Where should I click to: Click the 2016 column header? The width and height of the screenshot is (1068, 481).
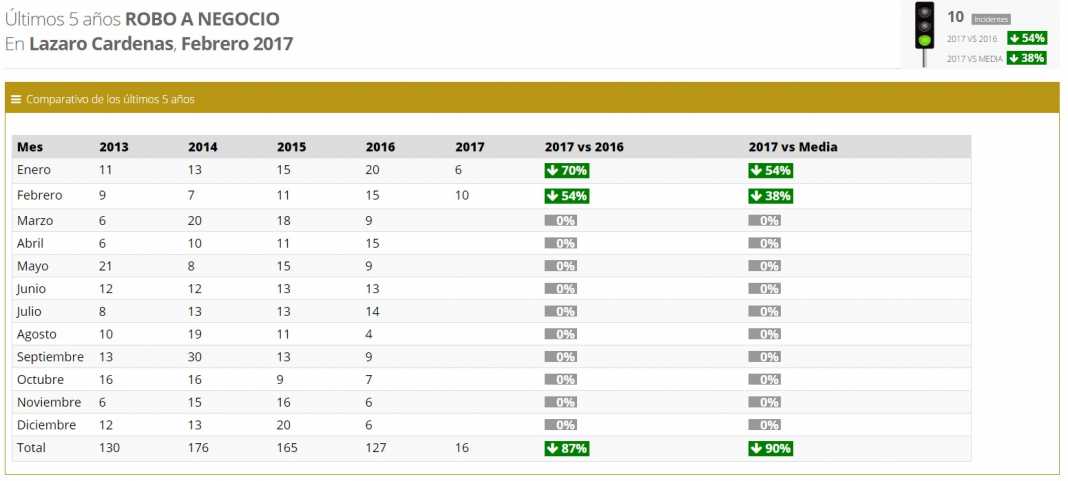380,146
